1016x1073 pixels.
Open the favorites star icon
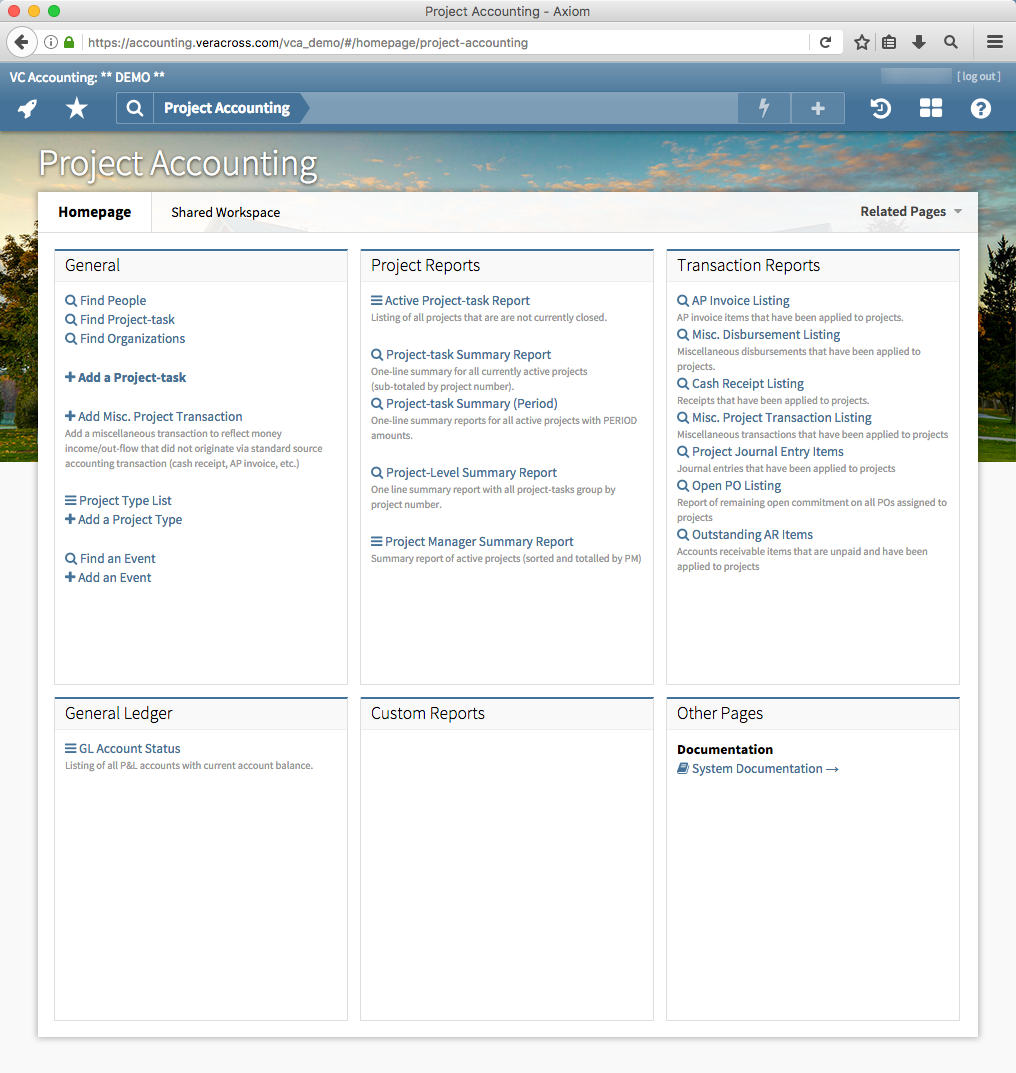pyautogui.click(x=76, y=108)
